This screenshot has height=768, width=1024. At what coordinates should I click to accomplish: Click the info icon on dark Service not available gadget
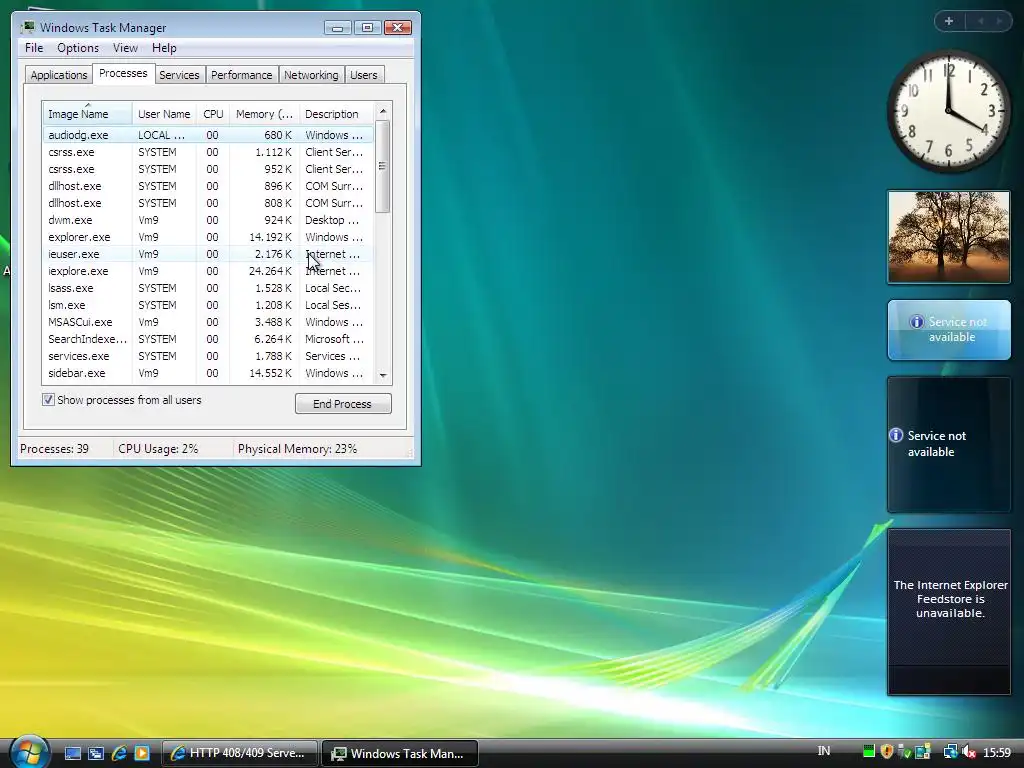896,435
